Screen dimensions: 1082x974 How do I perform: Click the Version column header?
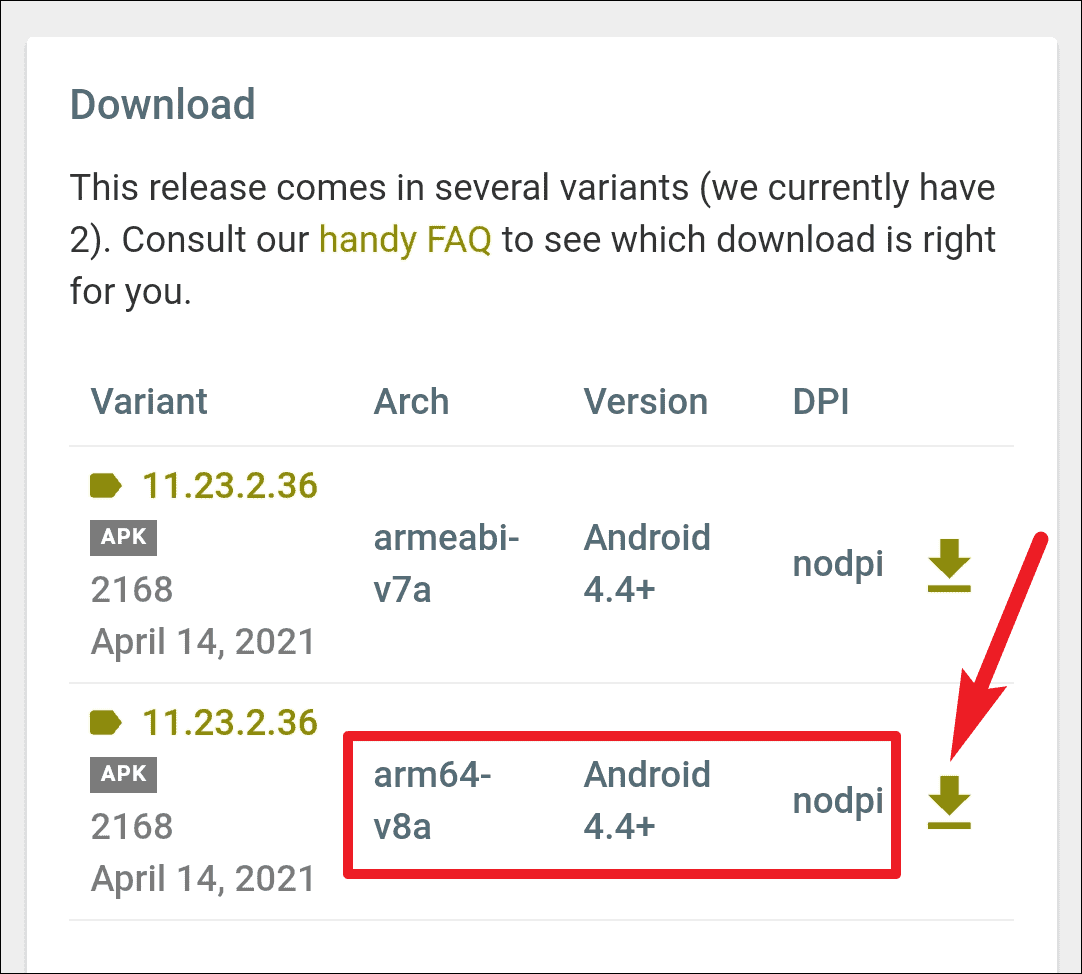click(x=645, y=401)
